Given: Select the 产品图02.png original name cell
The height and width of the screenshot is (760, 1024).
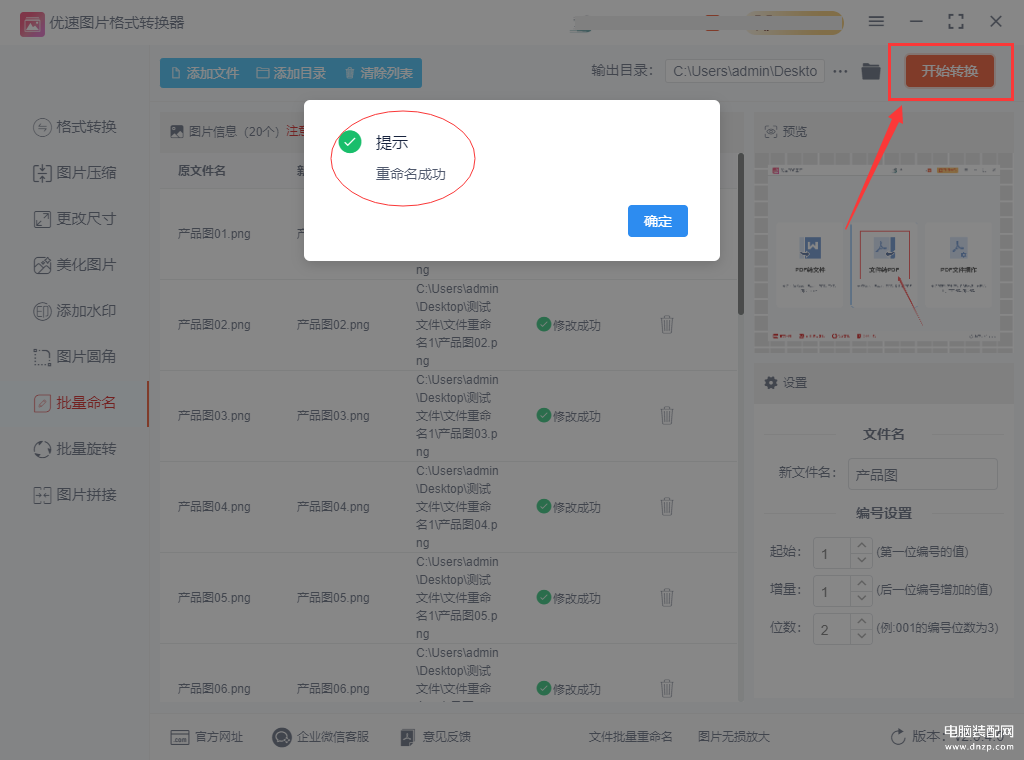Looking at the screenshot, I should pyautogui.click(x=214, y=325).
